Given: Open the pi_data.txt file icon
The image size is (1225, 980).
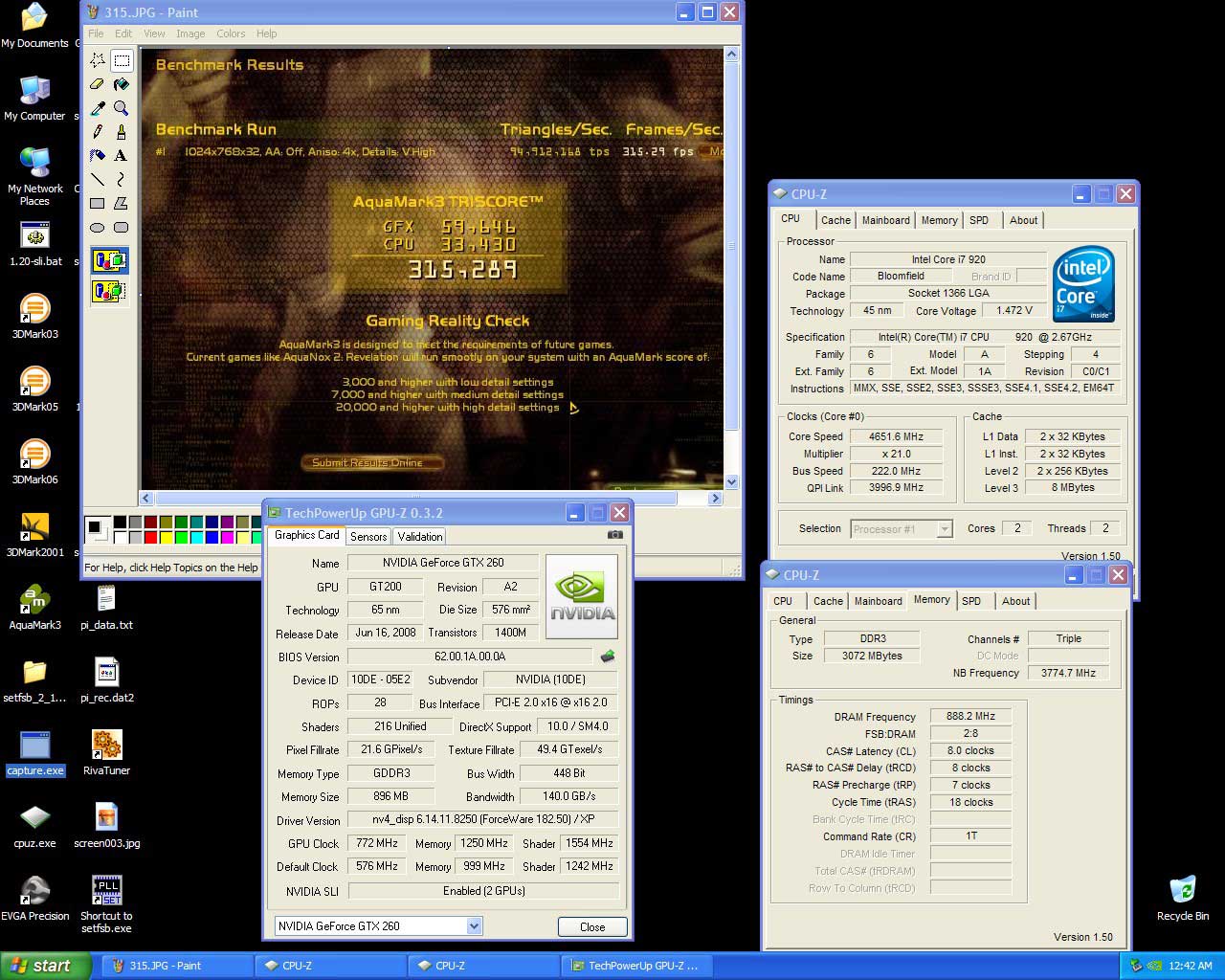Looking at the screenshot, I should [x=106, y=609].
